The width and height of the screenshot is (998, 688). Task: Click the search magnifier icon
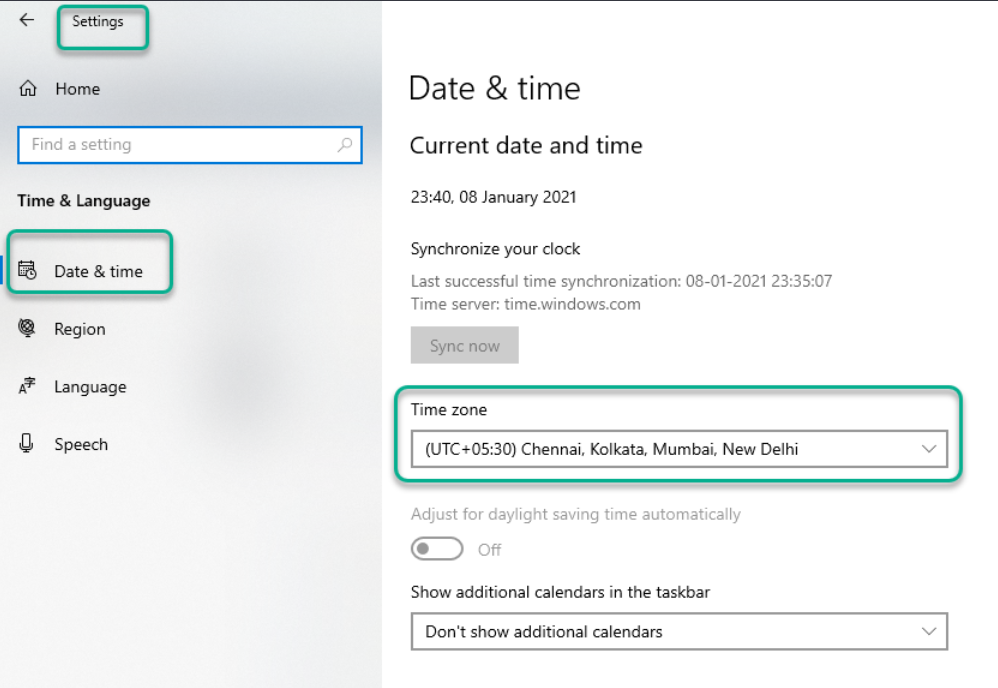[x=347, y=145]
